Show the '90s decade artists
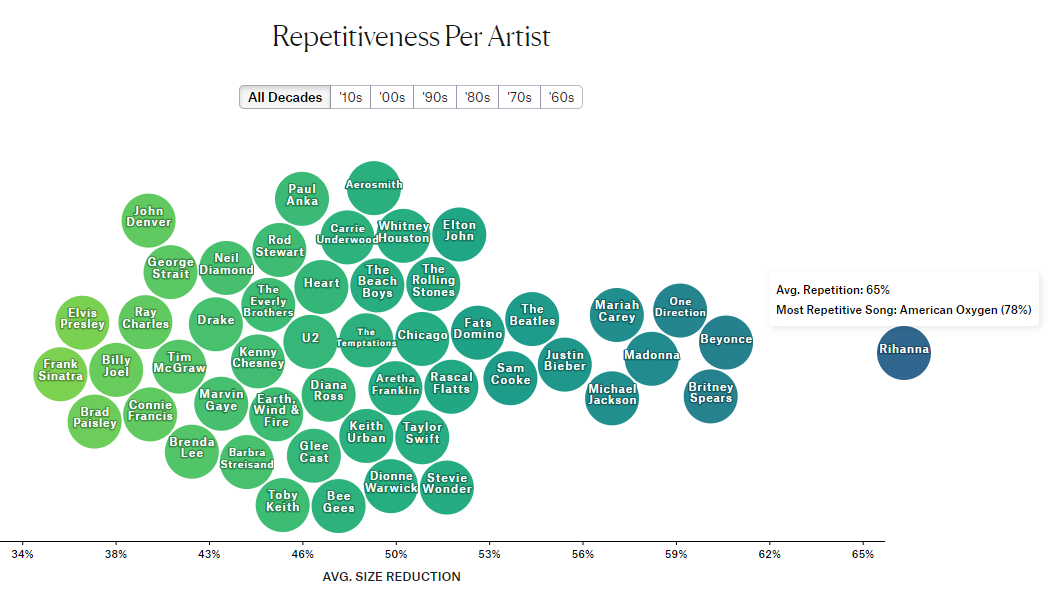1050x598 pixels. pyautogui.click(x=435, y=97)
